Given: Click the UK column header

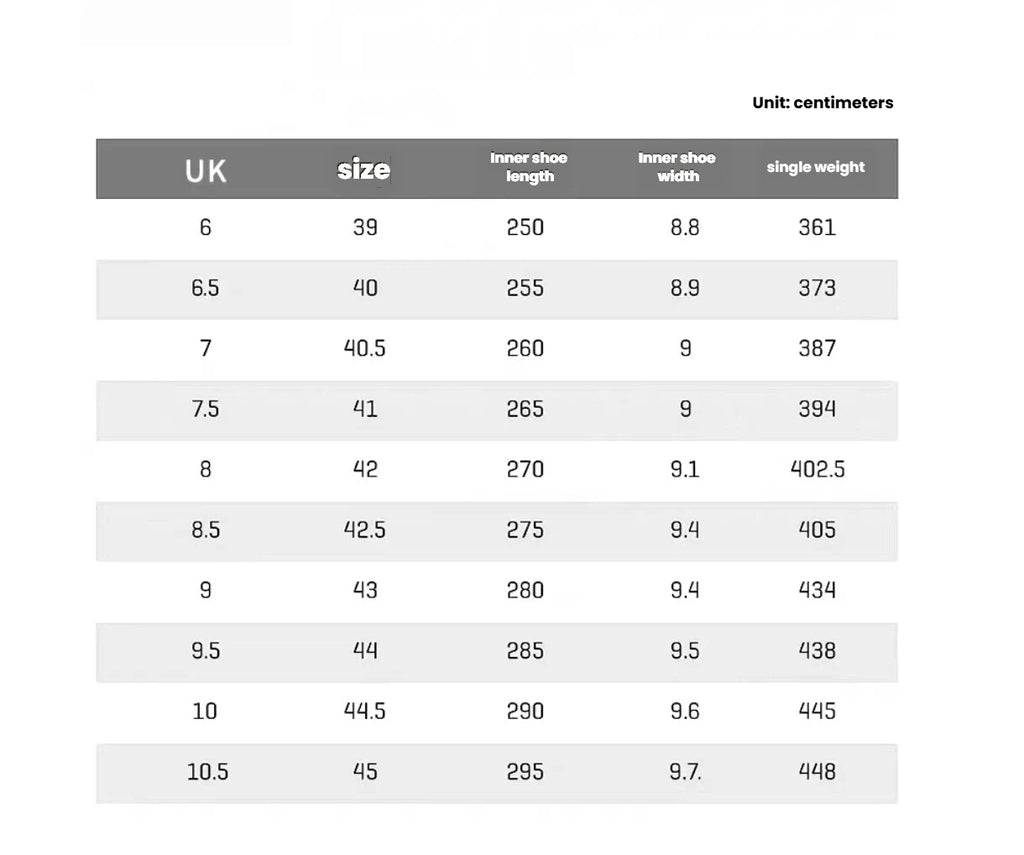Looking at the screenshot, I should point(205,171).
